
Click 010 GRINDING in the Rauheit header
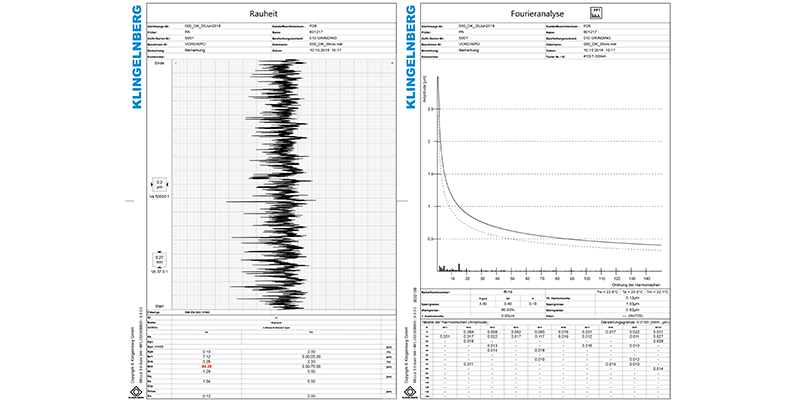323,38
